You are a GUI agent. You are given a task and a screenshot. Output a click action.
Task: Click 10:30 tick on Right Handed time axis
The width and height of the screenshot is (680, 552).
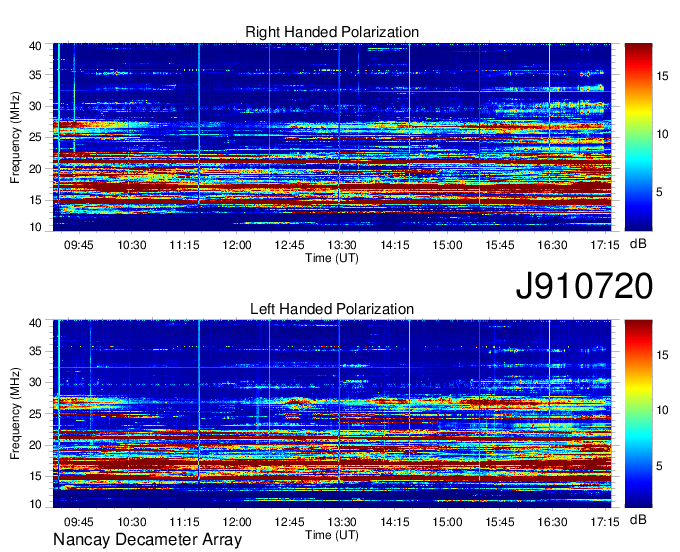[x=132, y=245]
